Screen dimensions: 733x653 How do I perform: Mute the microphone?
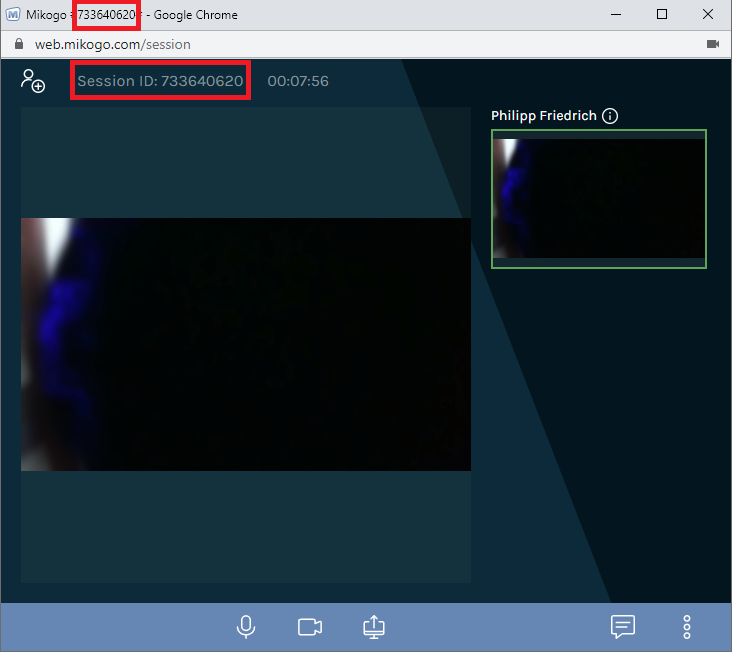pos(246,627)
